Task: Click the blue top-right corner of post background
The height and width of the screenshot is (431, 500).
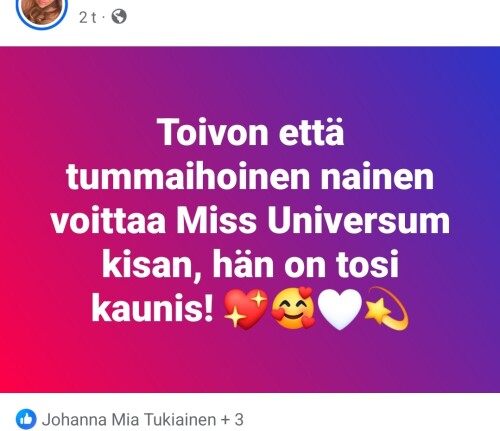Action: point(487,62)
